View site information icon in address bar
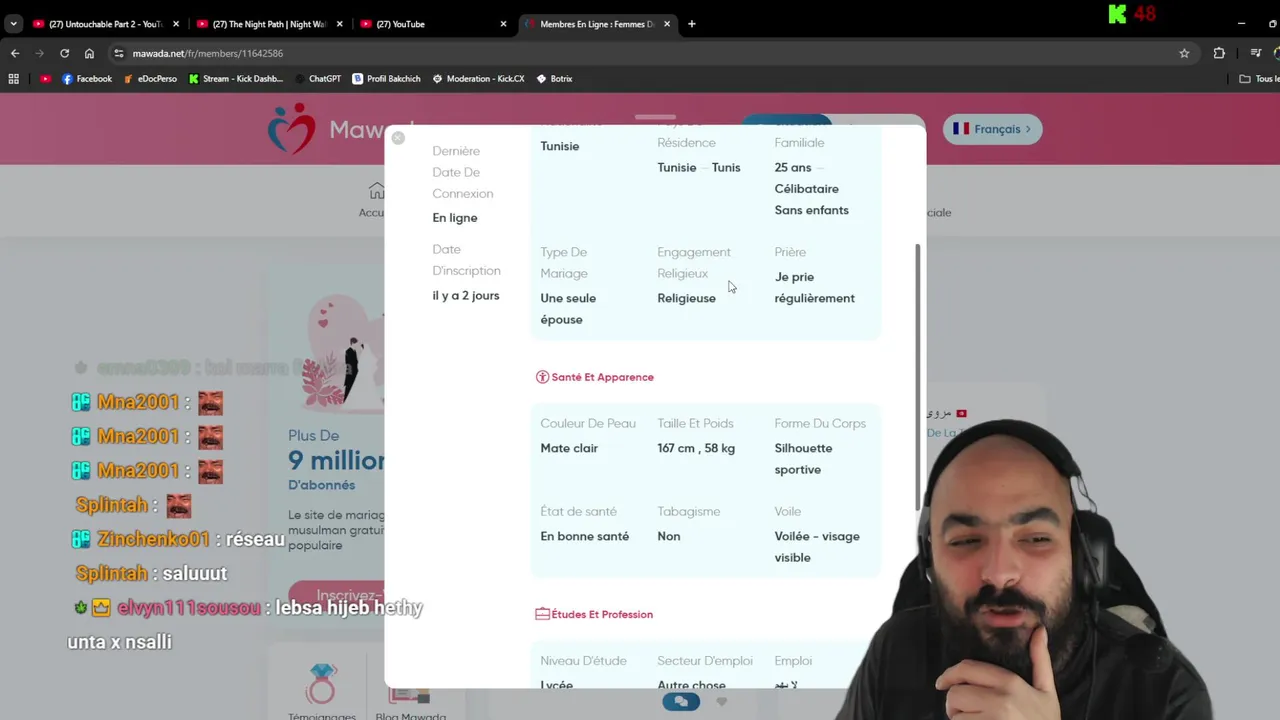 (x=119, y=53)
